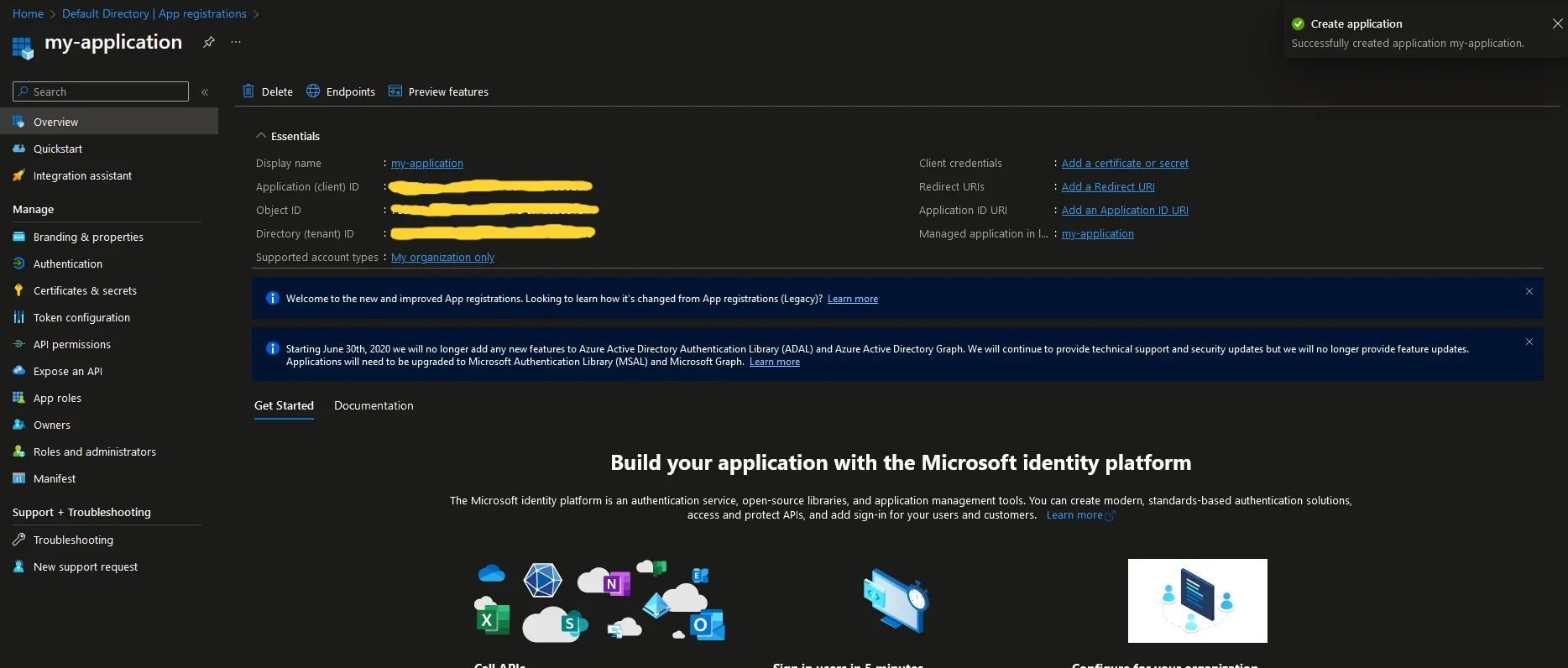The width and height of the screenshot is (1568, 668).
Task: Click the New support request icon
Action: point(18,566)
